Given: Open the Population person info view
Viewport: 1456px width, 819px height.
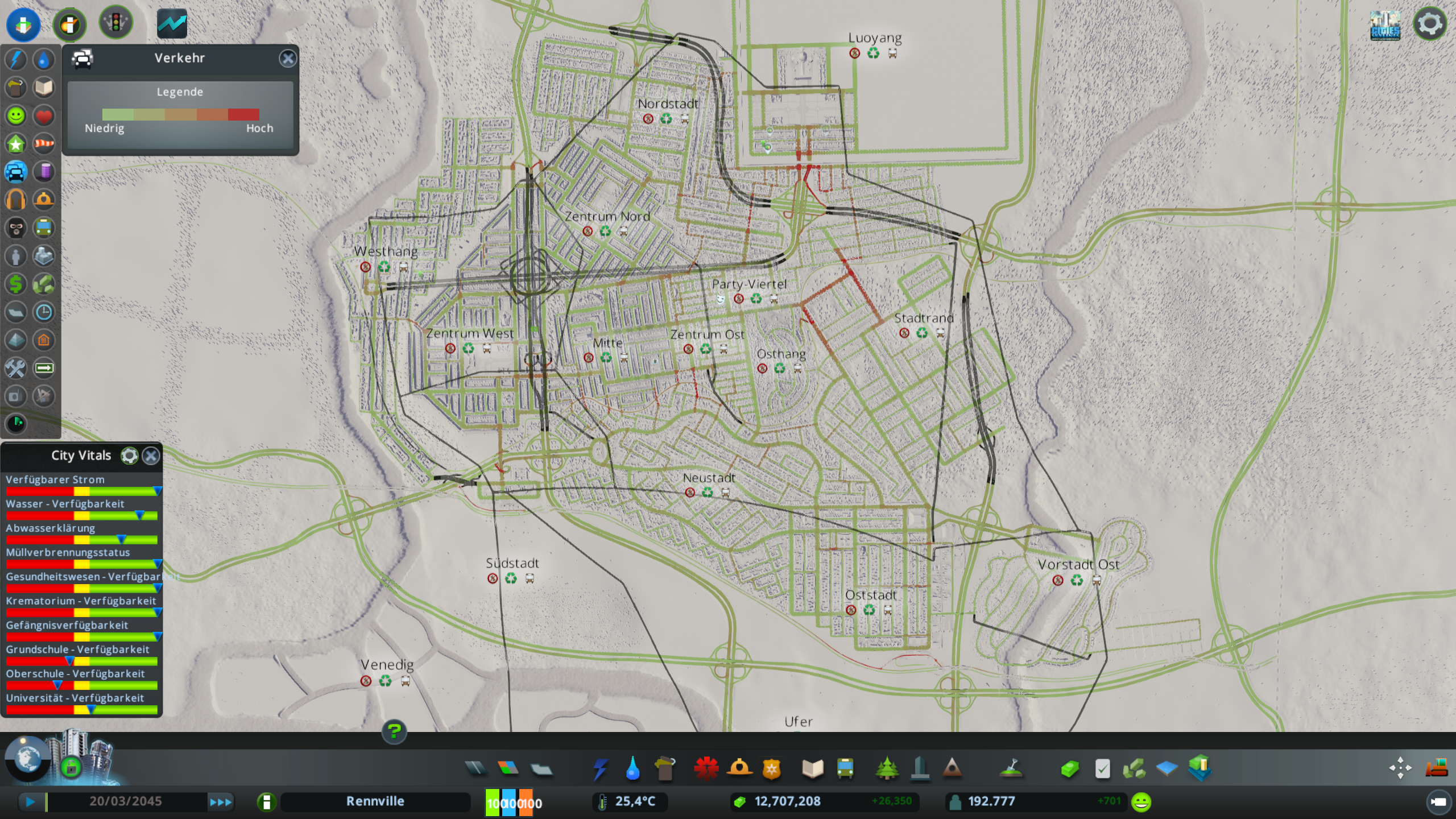Looking at the screenshot, I should pos(16,256).
